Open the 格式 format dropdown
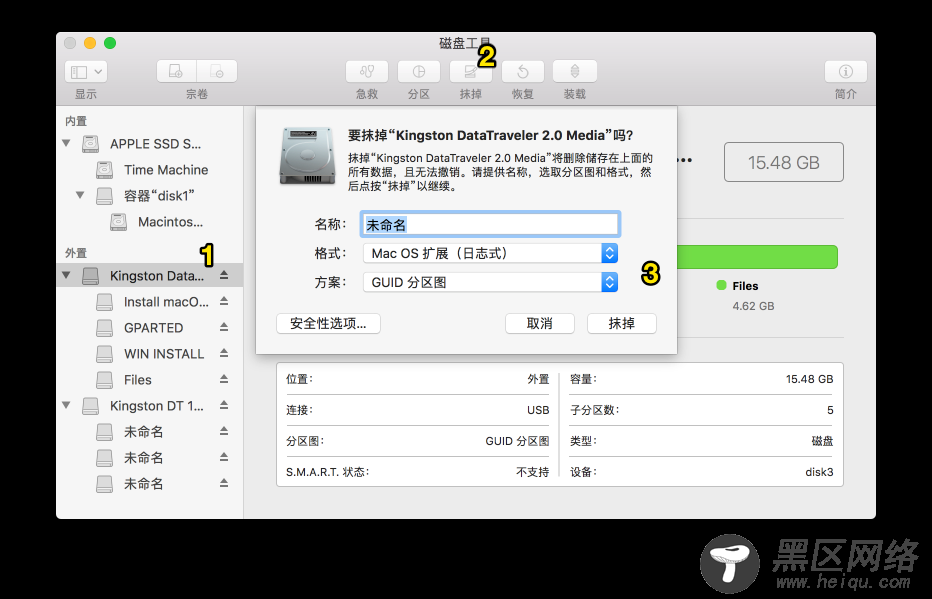The image size is (932, 599). tap(490, 253)
